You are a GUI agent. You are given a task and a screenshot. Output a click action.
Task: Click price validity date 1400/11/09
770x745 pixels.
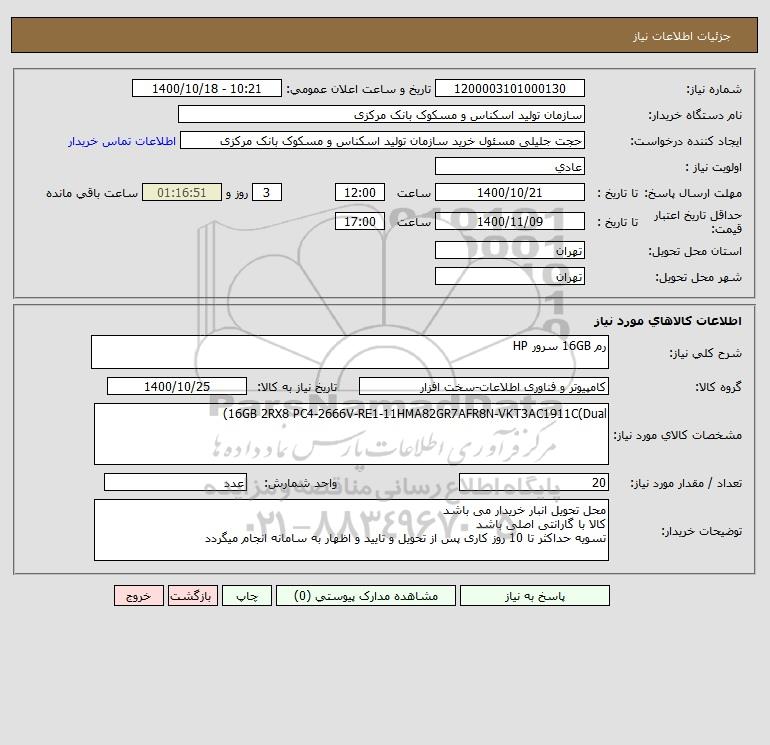(x=510, y=221)
